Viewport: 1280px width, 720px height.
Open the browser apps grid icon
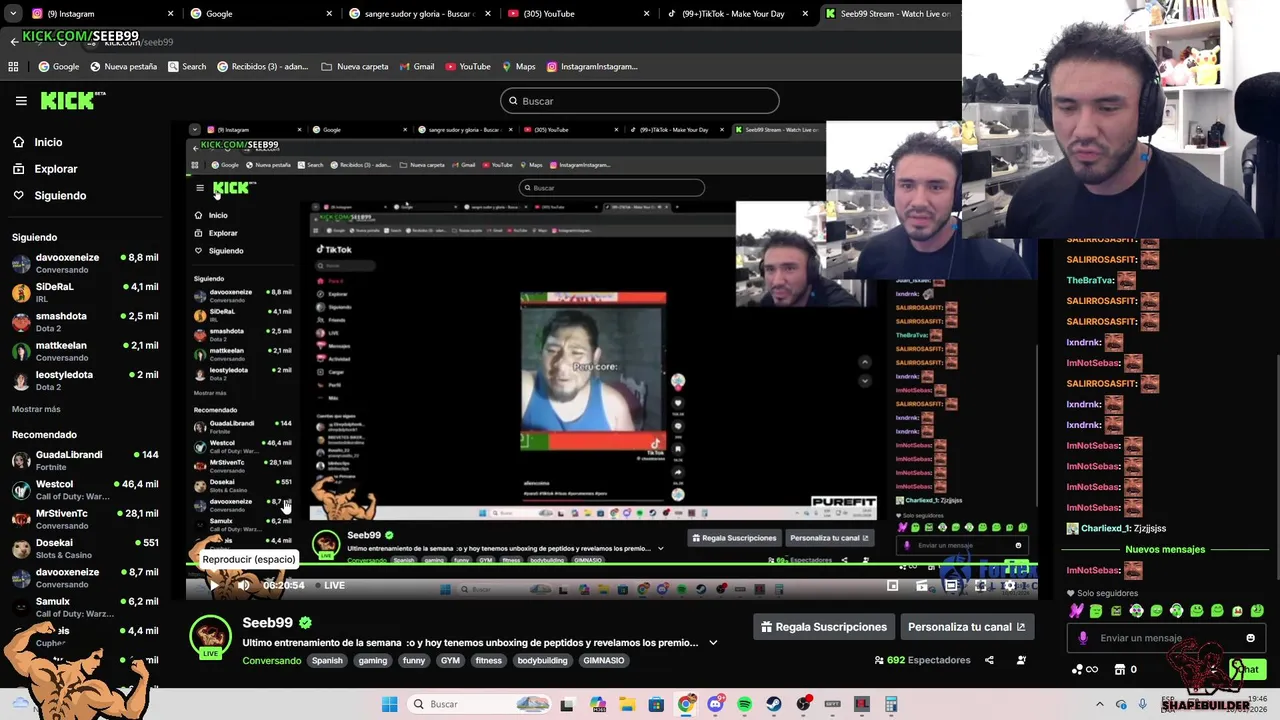[13, 67]
